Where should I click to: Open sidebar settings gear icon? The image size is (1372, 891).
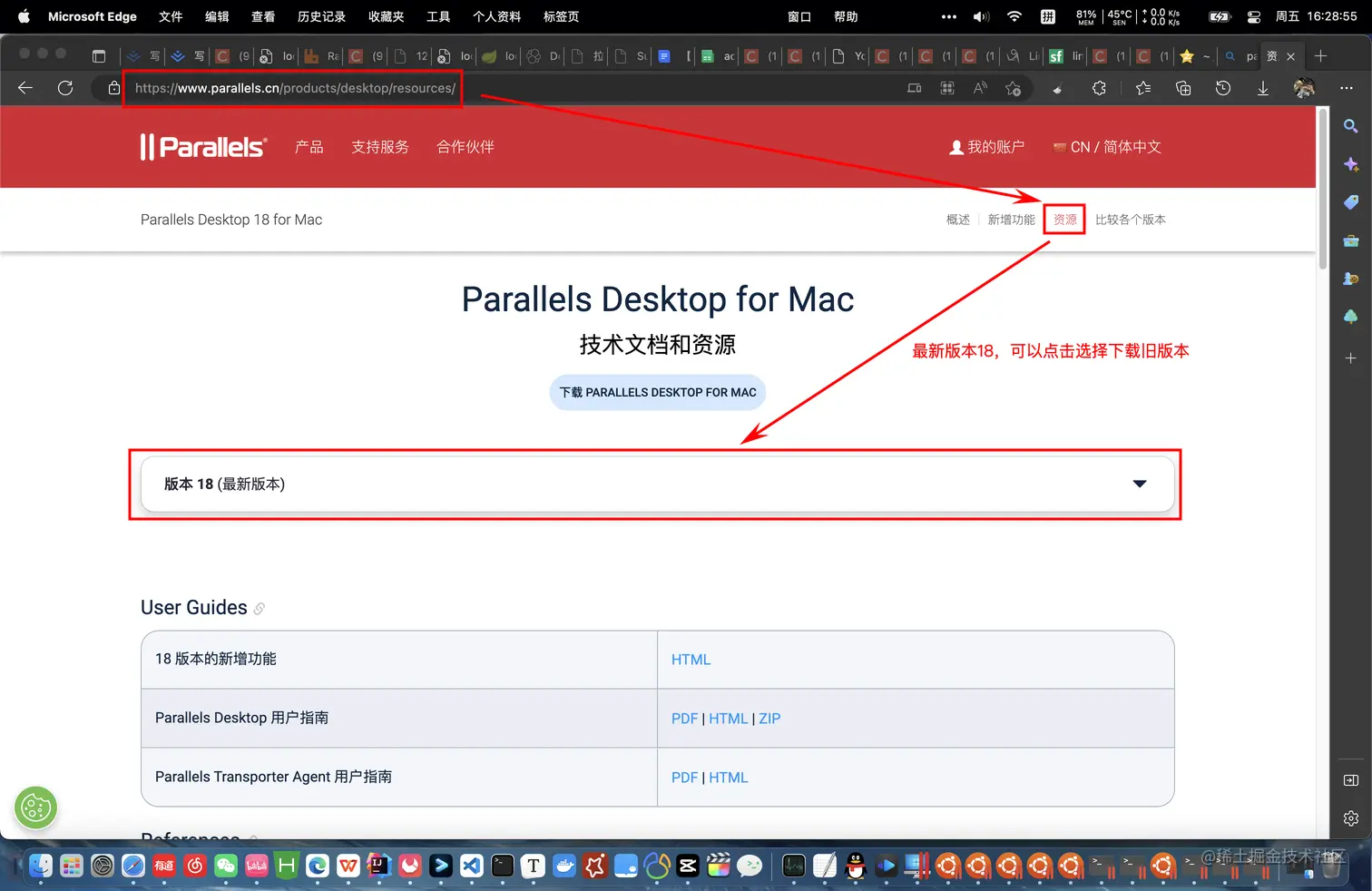(1351, 818)
